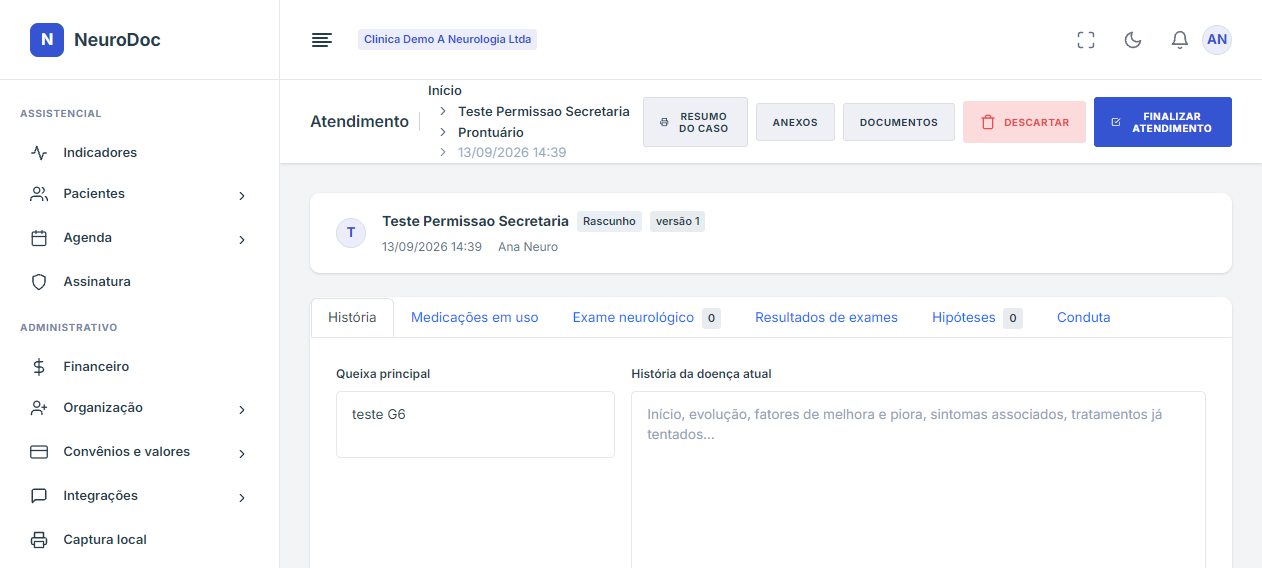
Task: Open the Prontuário breadcrumb link
Action: point(491,132)
